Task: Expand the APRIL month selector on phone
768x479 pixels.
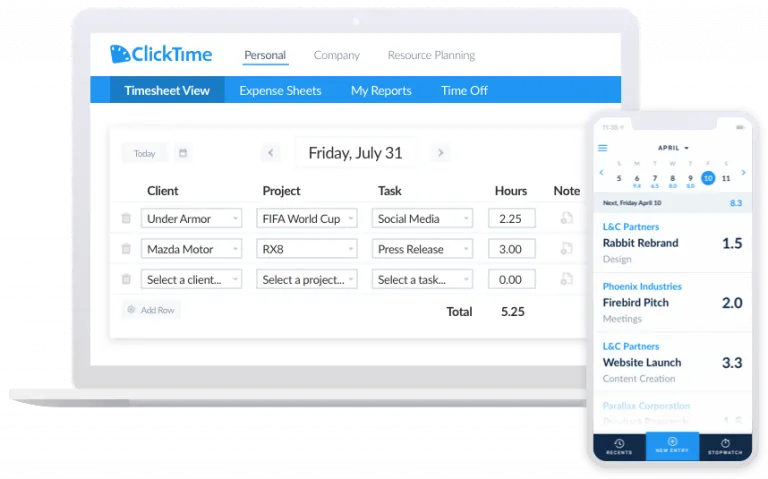Action: tap(673, 147)
